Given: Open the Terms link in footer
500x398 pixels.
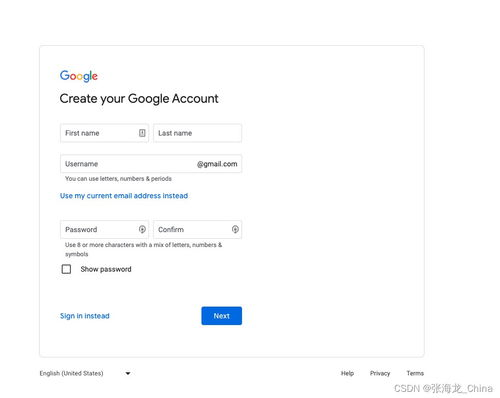Looking at the screenshot, I should tap(415, 373).
